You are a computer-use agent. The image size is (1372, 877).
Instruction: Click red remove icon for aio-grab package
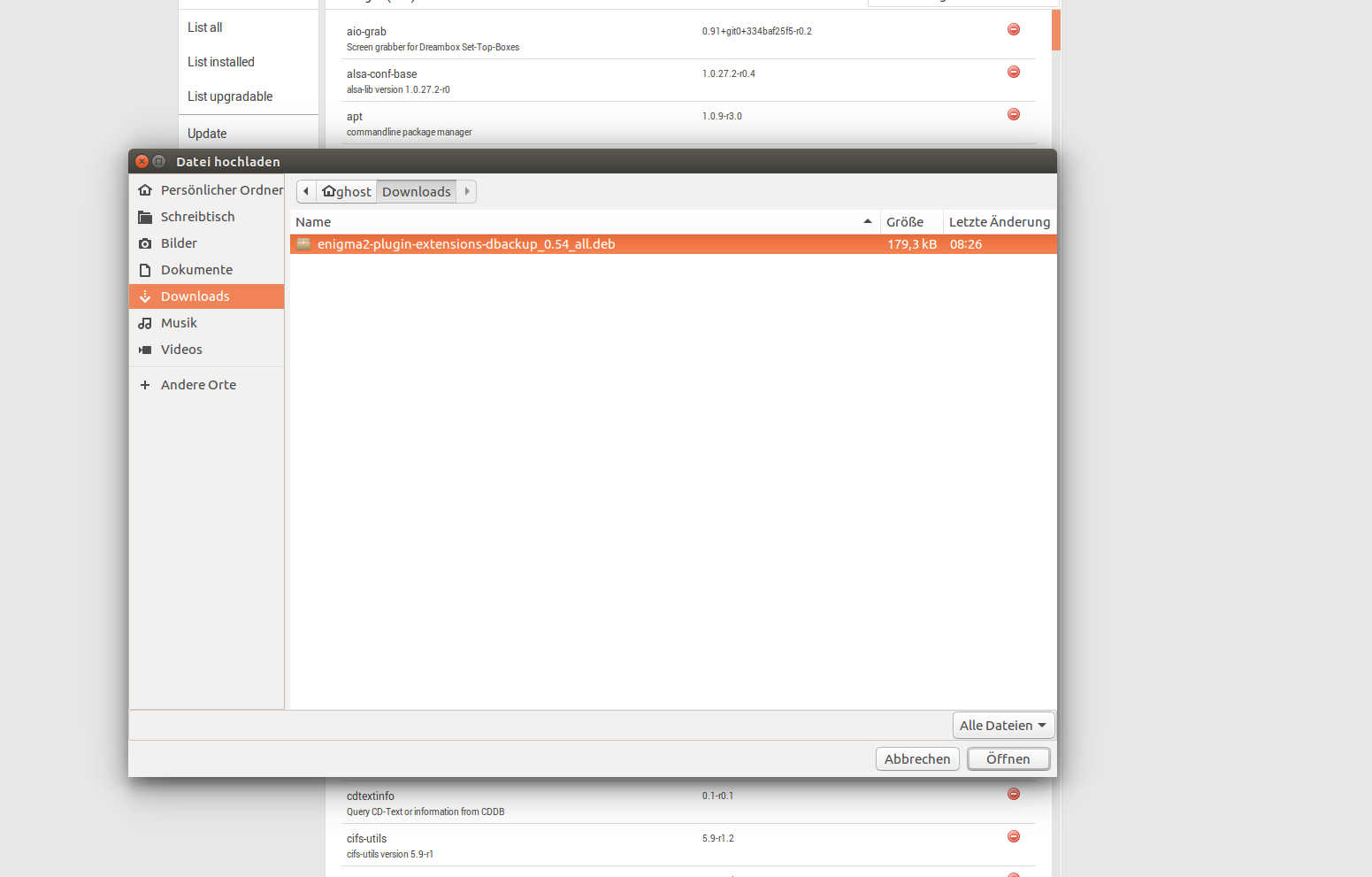(1014, 30)
